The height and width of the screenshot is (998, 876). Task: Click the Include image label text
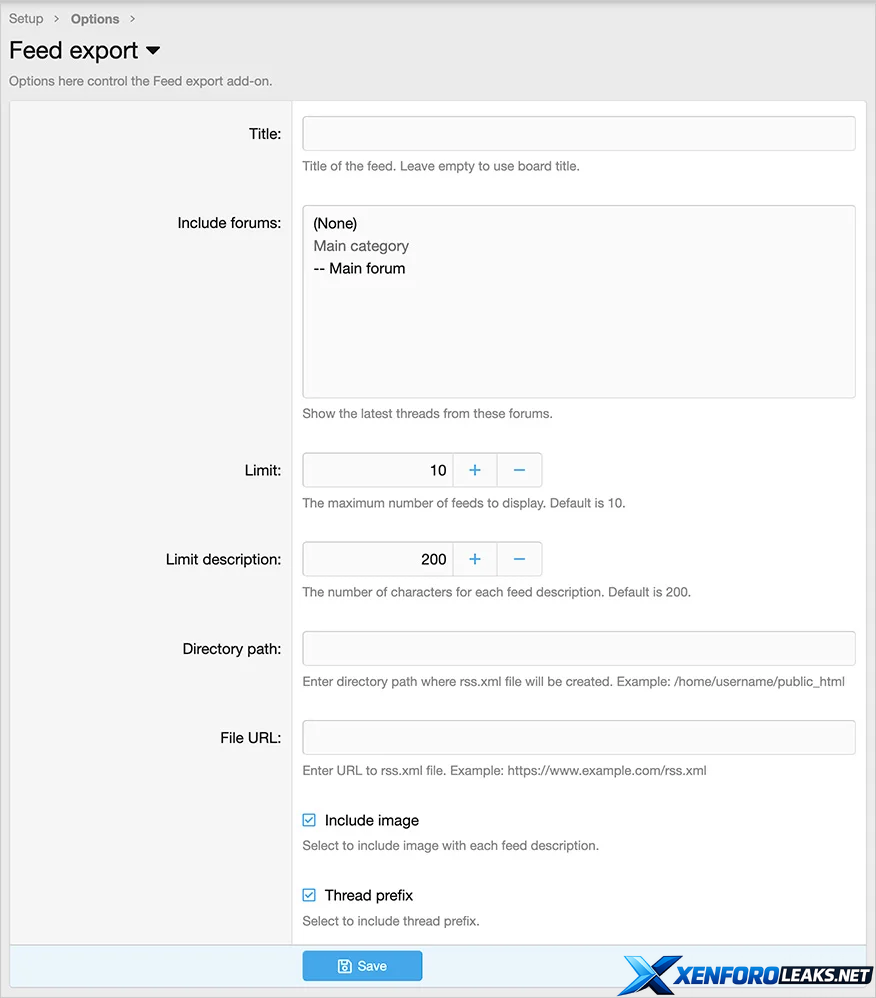(371, 820)
